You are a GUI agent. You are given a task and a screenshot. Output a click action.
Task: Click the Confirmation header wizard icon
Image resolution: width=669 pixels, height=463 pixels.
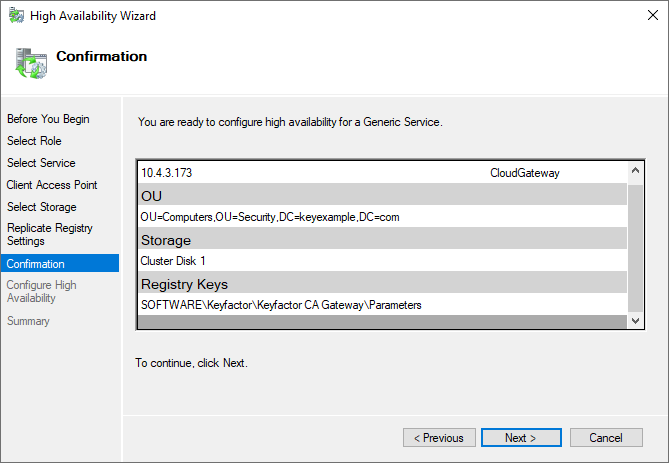(30, 61)
